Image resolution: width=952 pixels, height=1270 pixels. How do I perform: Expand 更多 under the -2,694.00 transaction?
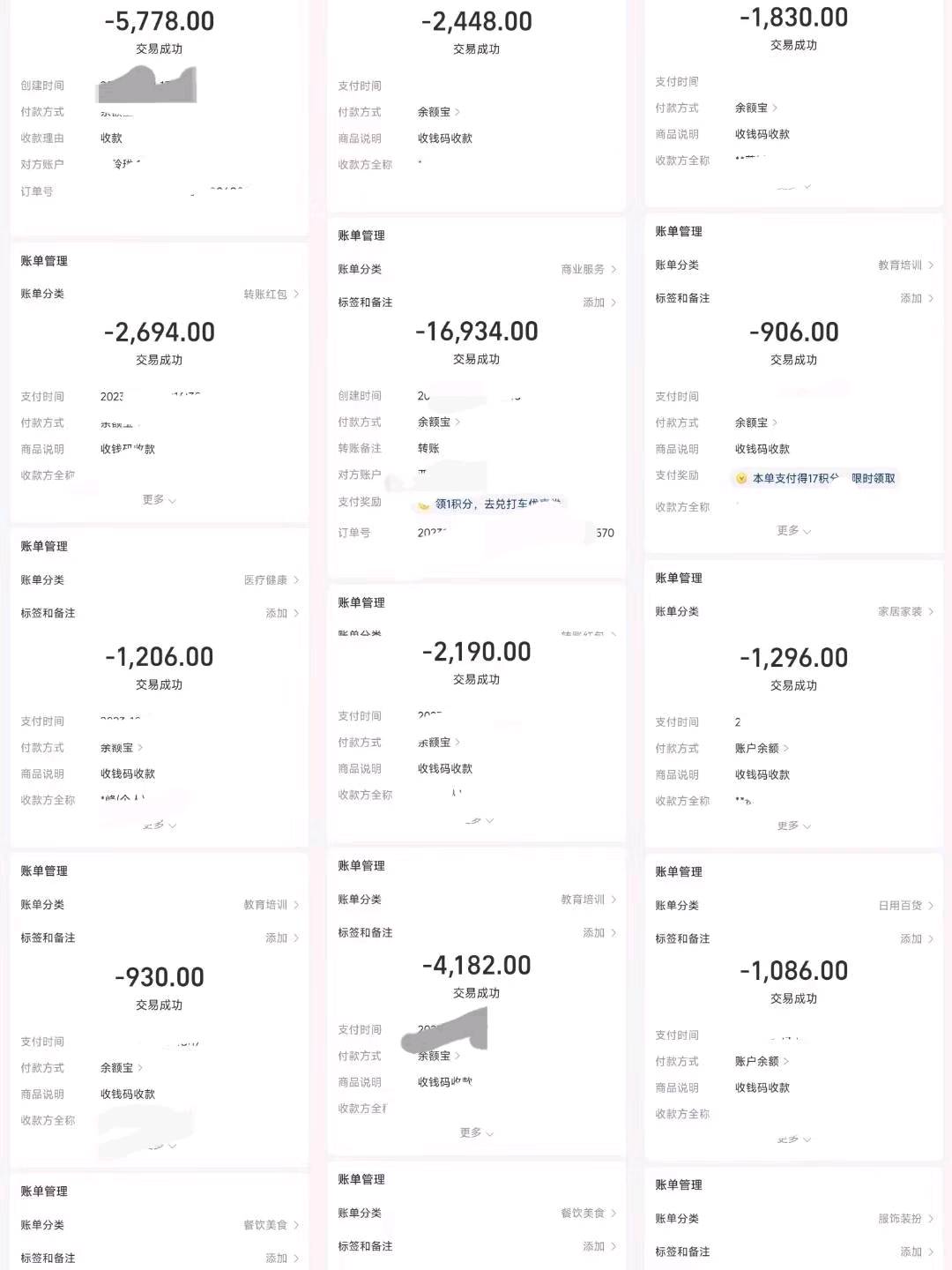pos(159,500)
